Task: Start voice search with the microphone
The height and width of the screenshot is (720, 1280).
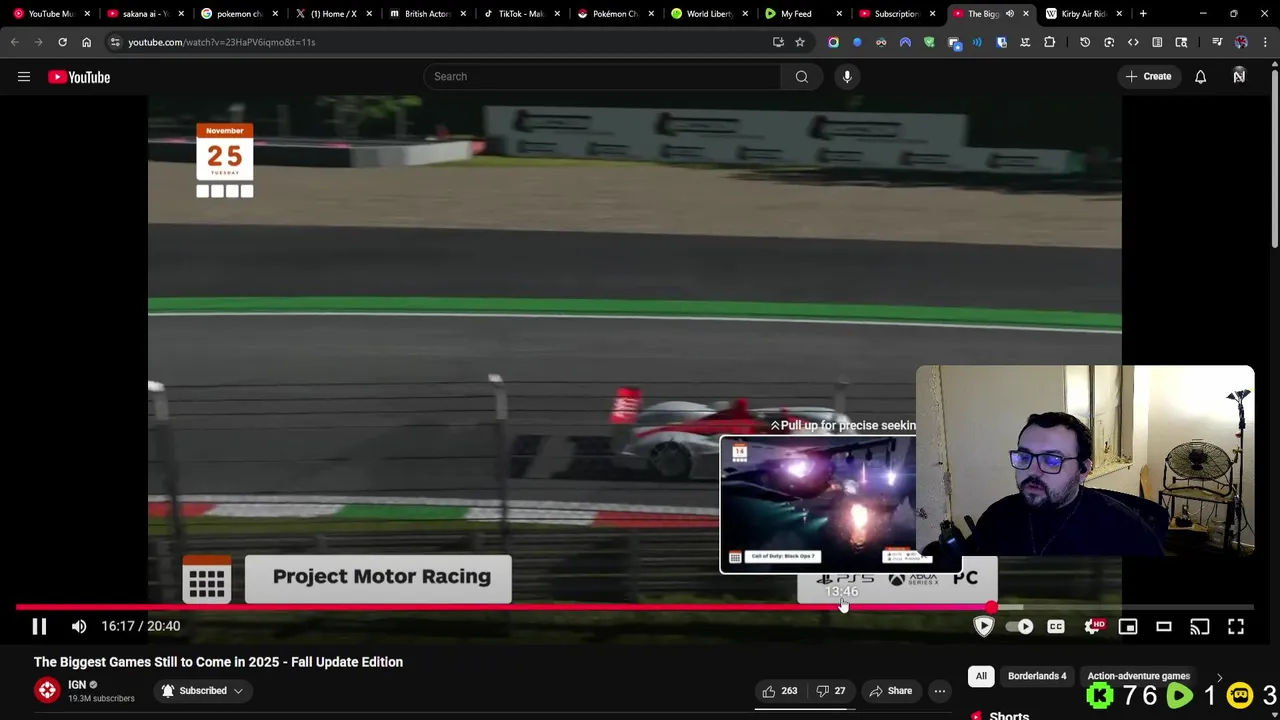Action: [x=847, y=76]
